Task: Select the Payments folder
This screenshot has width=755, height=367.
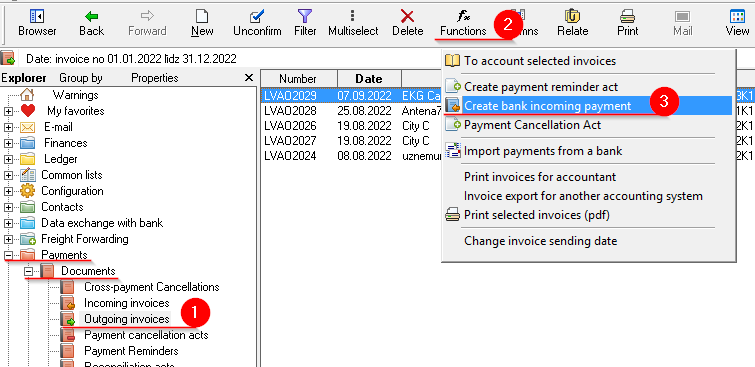Action: (65, 255)
